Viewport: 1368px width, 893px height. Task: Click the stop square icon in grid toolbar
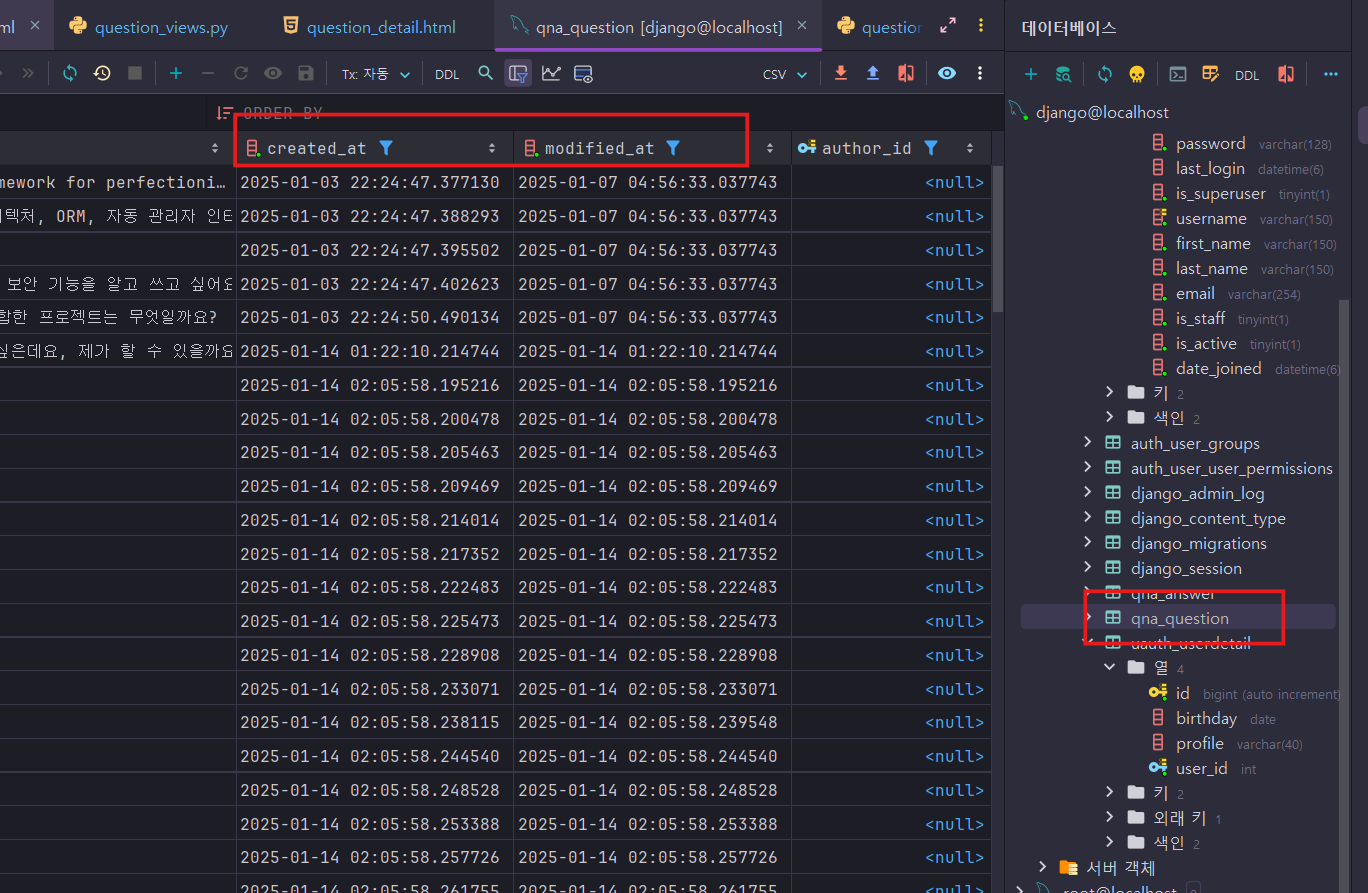click(135, 73)
